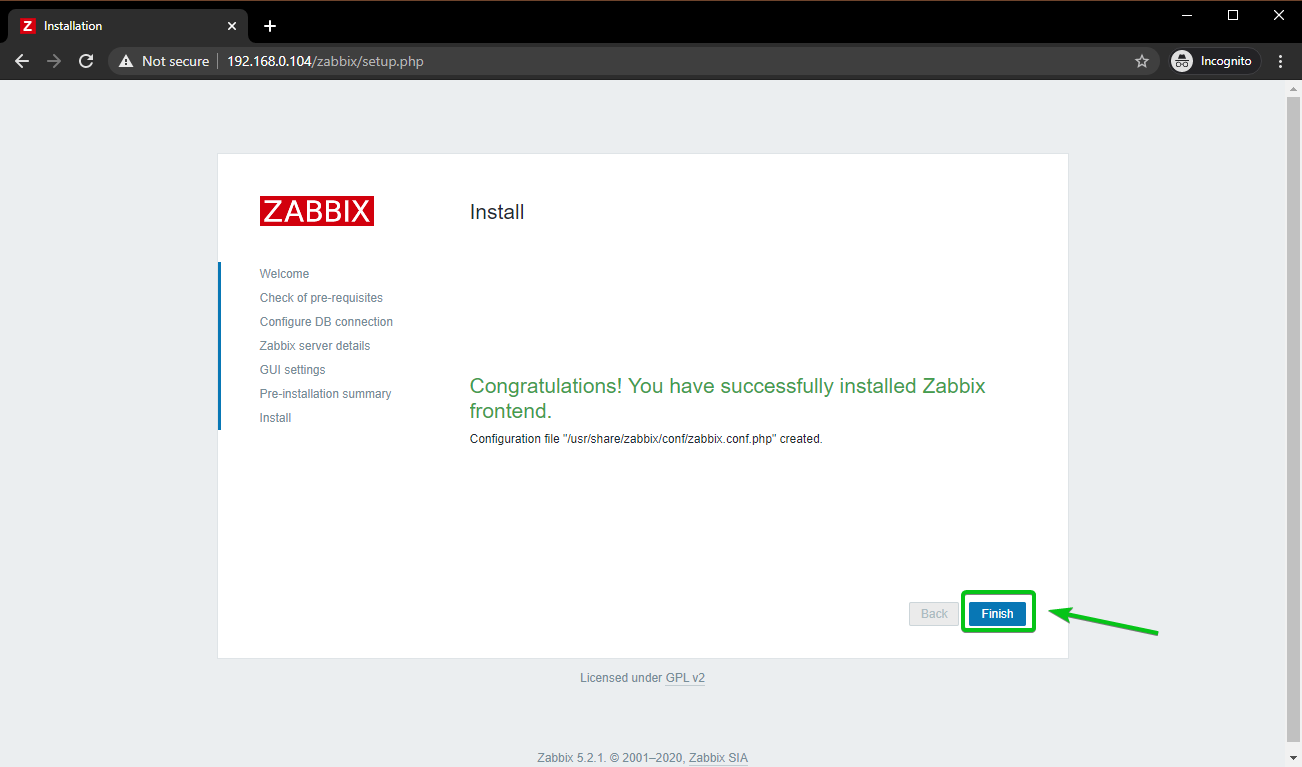Click the configuration file created text

tap(646, 439)
